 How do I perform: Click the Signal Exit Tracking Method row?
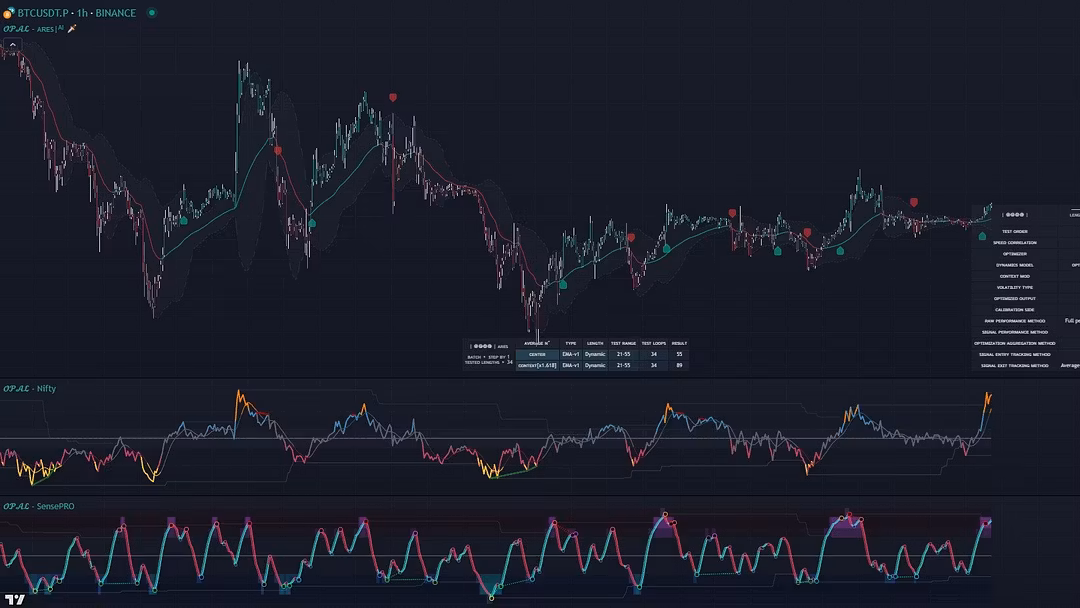point(1014,366)
